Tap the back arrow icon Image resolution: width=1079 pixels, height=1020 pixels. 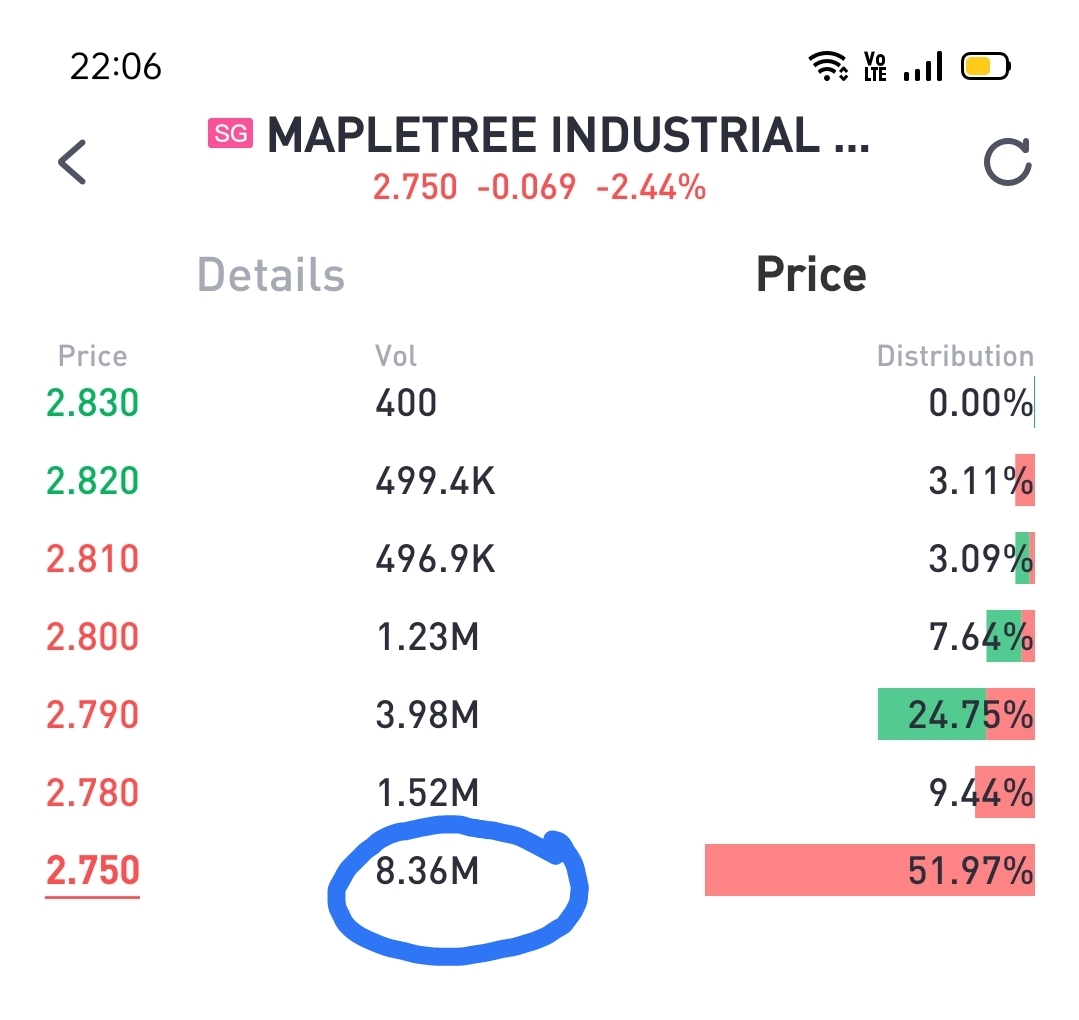tap(73, 162)
